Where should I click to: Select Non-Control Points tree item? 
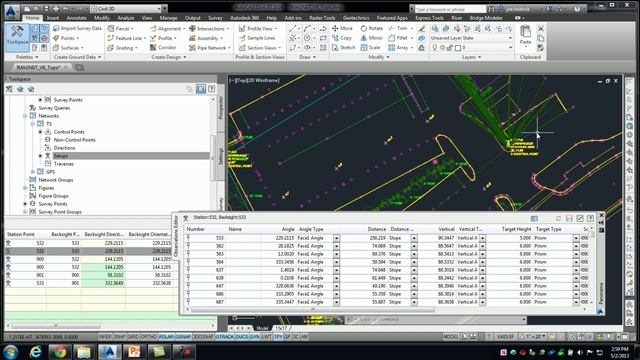pos(74,140)
